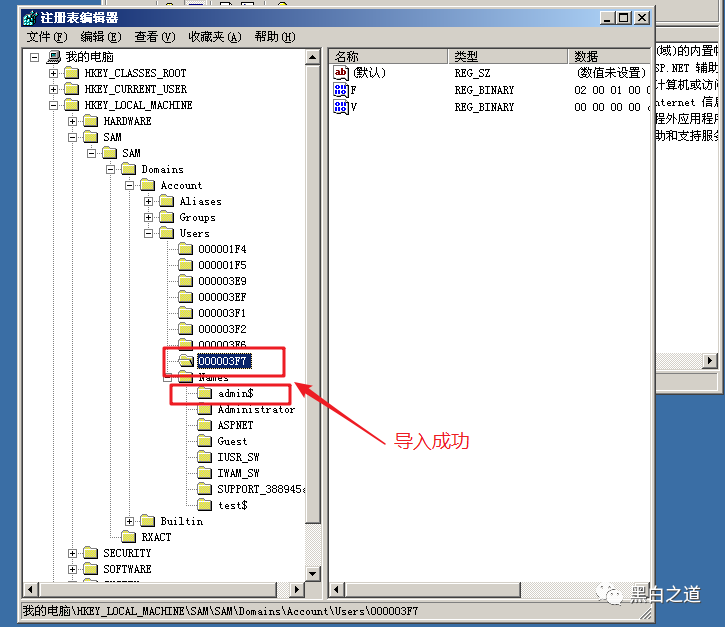Click the tree pane horizontal scroll-right arrow
The width and height of the screenshot is (725, 627).
pos(298,589)
